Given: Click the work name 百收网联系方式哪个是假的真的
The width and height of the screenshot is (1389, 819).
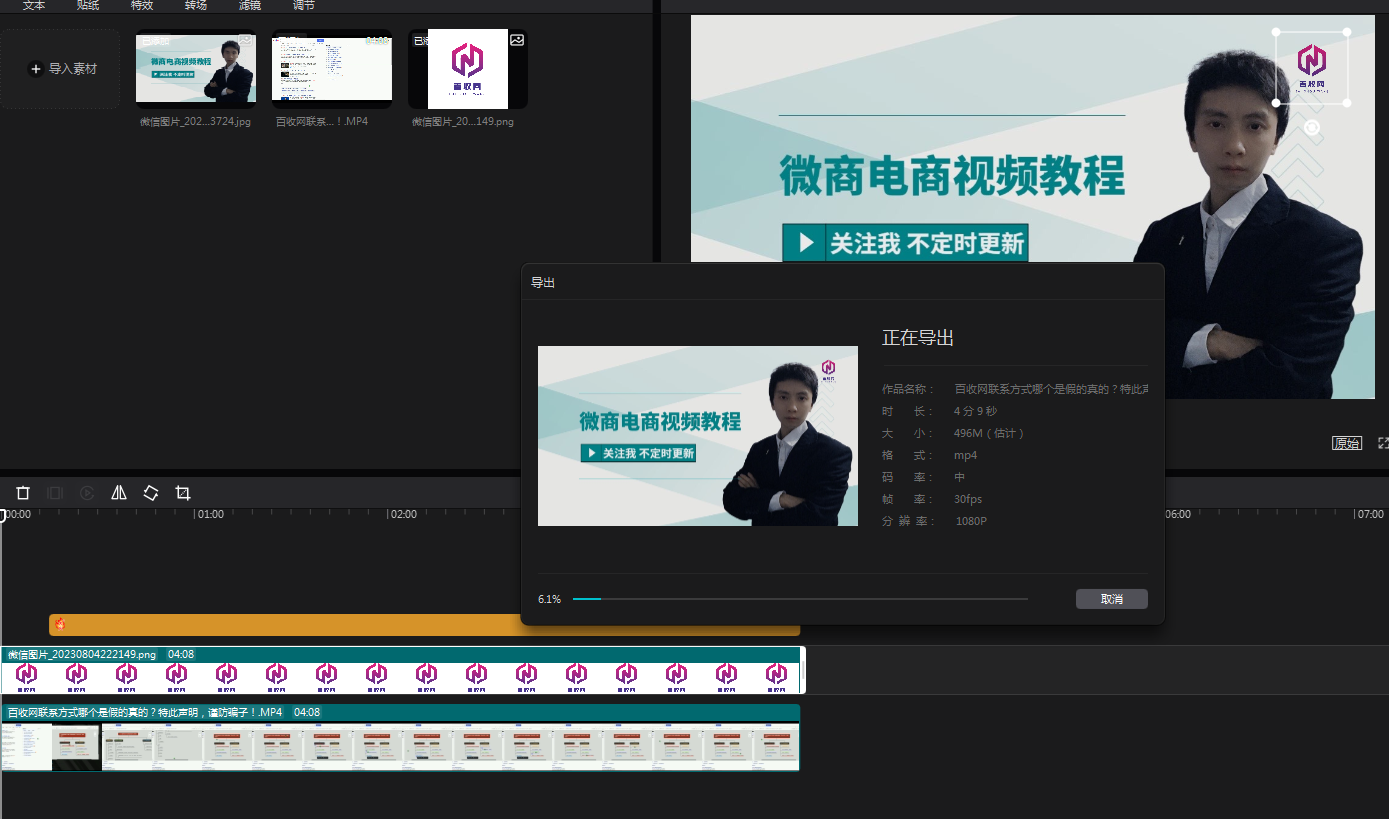Looking at the screenshot, I should pyautogui.click(x=1051, y=389).
